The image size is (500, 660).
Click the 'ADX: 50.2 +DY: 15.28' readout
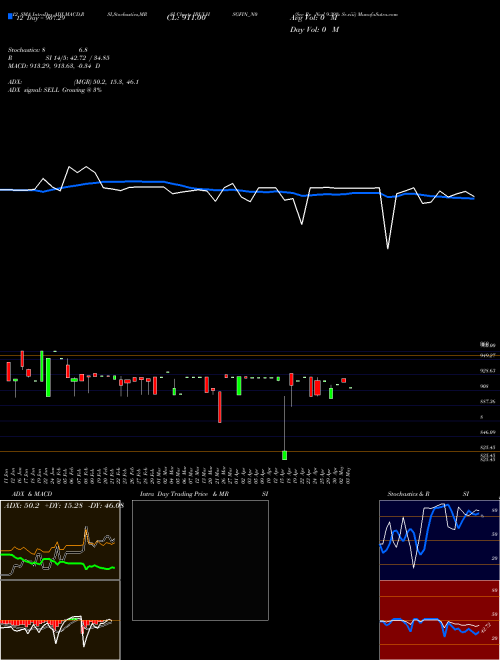[x=44, y=506]
